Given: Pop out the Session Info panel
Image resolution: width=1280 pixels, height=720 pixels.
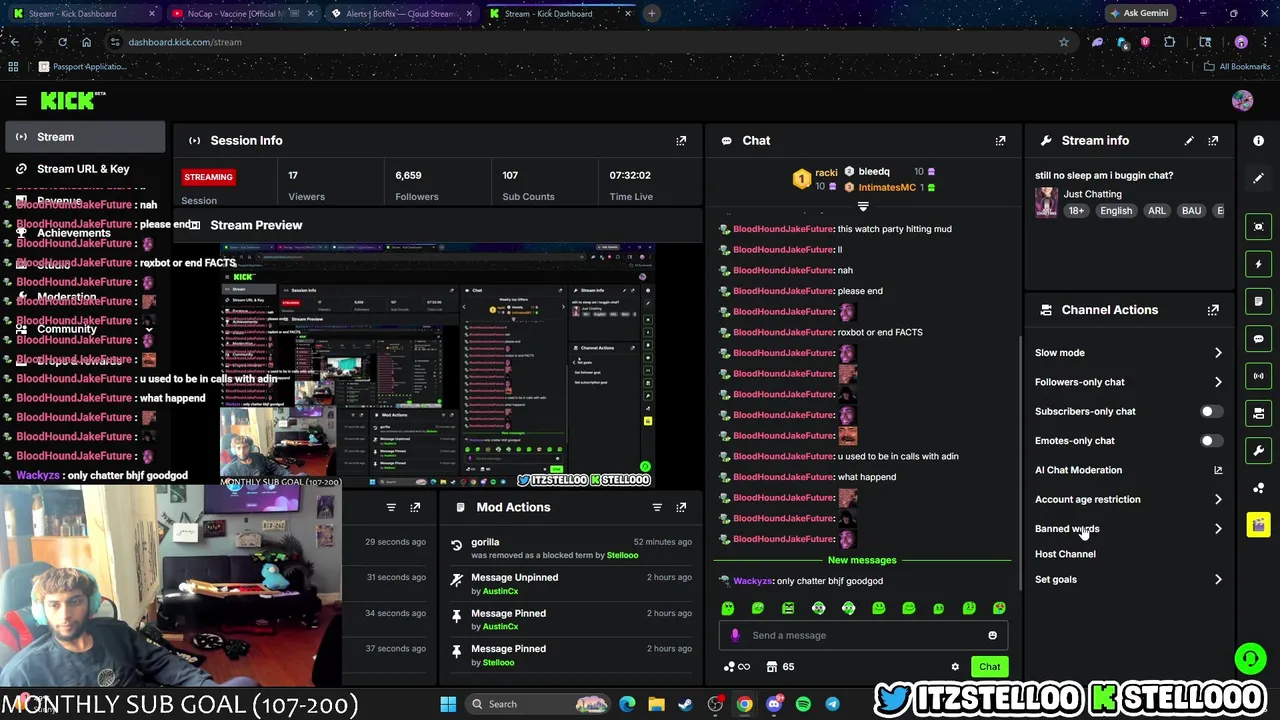Looking at the screenshot, I should pyautogui.click(x=681, y=141).
